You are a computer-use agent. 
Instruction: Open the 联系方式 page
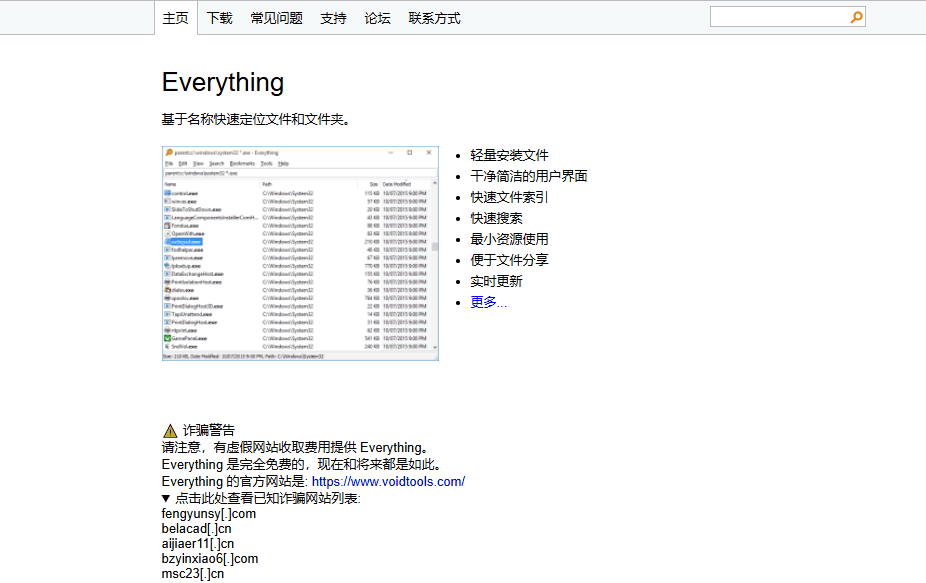coord(434,18)
